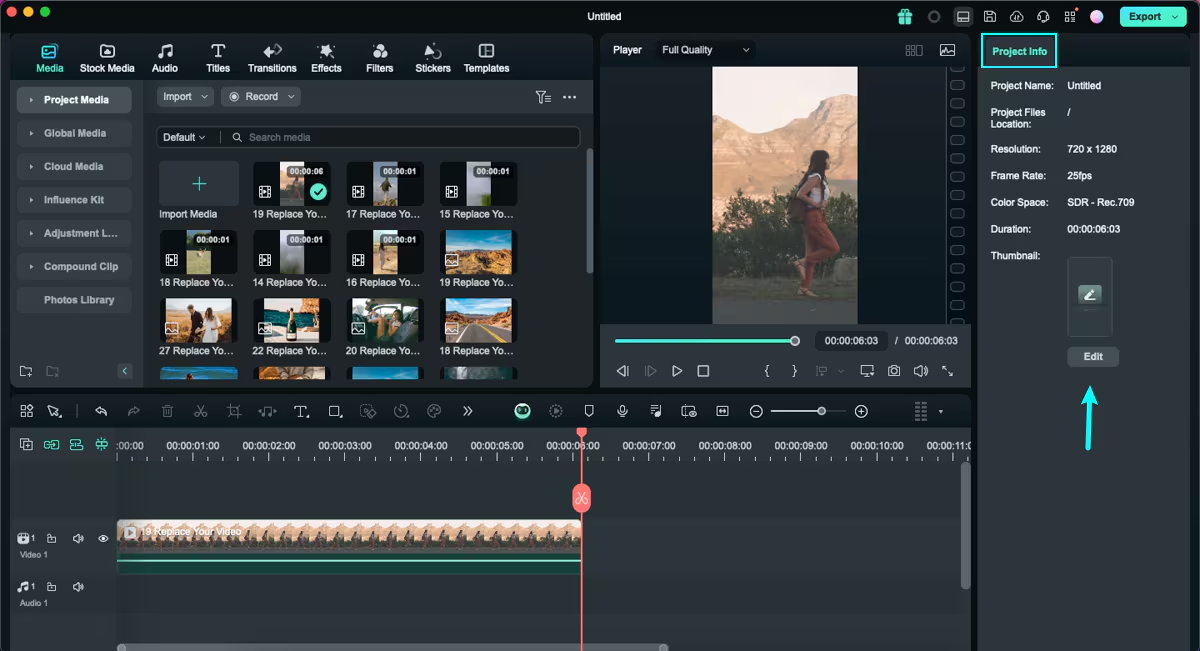Toggle the auto ripple link icon
The height and width of the screenshot is (651, 1200).
51,445
